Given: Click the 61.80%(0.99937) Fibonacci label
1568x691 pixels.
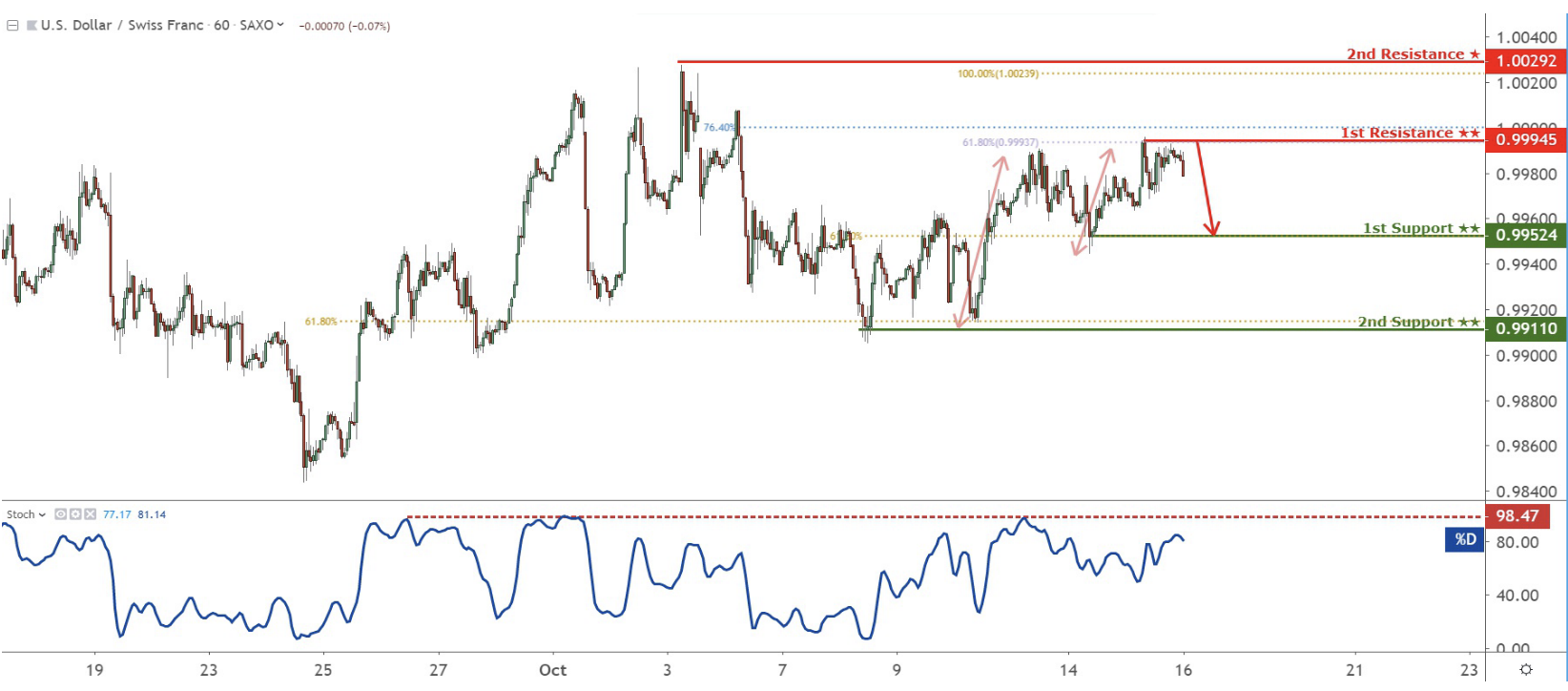Looking at the screenshot, I should tap(1000, 142).
